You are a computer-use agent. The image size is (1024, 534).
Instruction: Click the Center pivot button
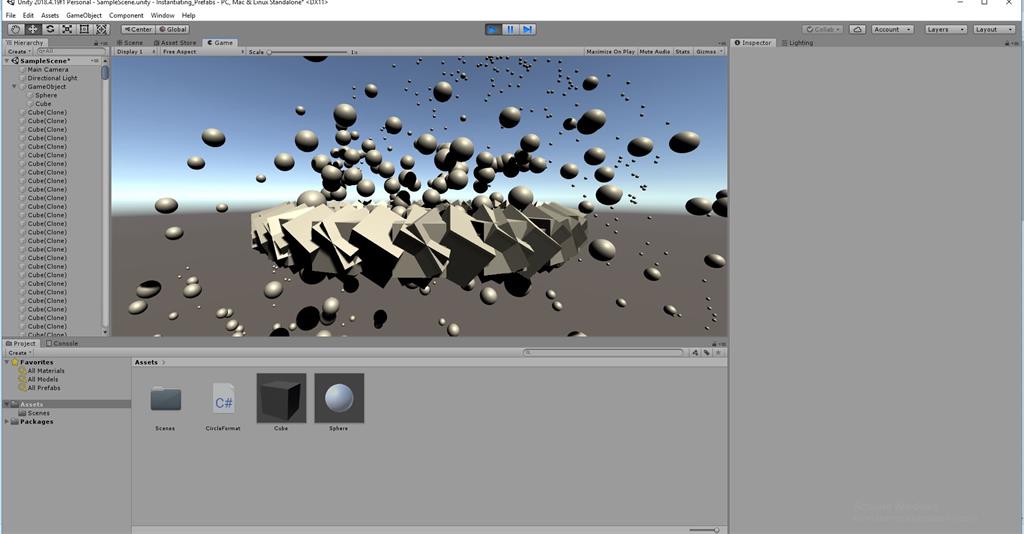click(x=137, y=29)
